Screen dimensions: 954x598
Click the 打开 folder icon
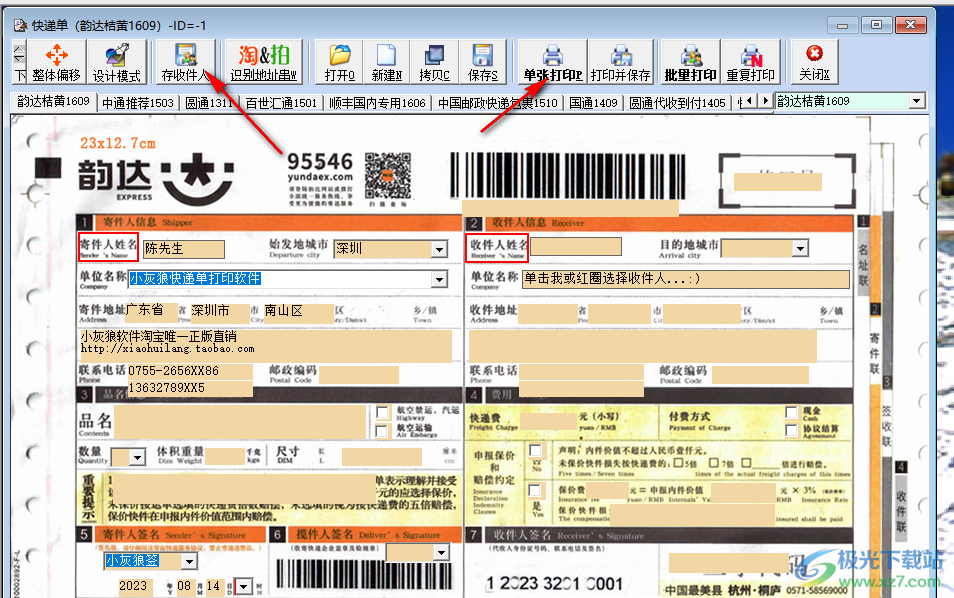click(339, 62)
